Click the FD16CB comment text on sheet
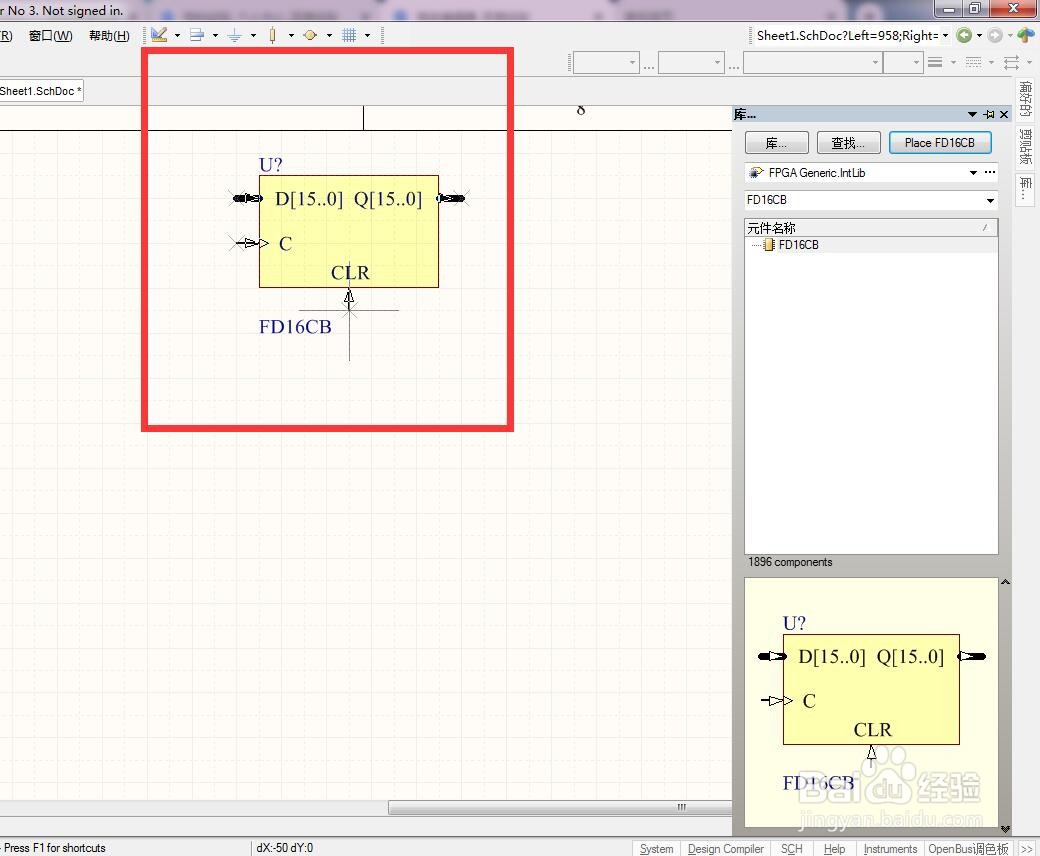The image size is (1040, 856). click(x=295, y=327)
